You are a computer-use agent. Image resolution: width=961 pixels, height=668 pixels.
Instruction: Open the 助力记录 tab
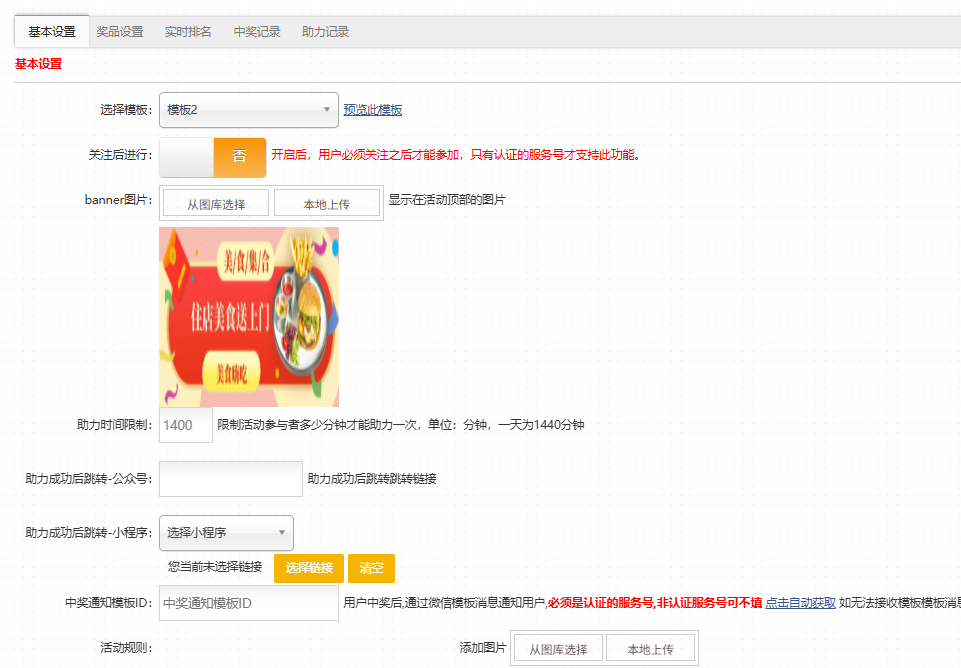[325, 32]
